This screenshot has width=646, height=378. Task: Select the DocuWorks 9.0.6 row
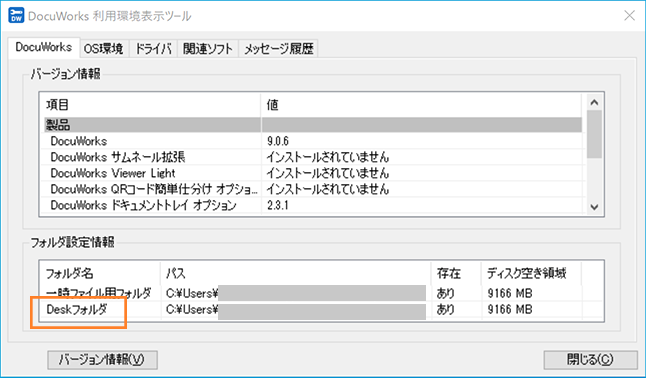pyautogui.click(x=312, y=141)
